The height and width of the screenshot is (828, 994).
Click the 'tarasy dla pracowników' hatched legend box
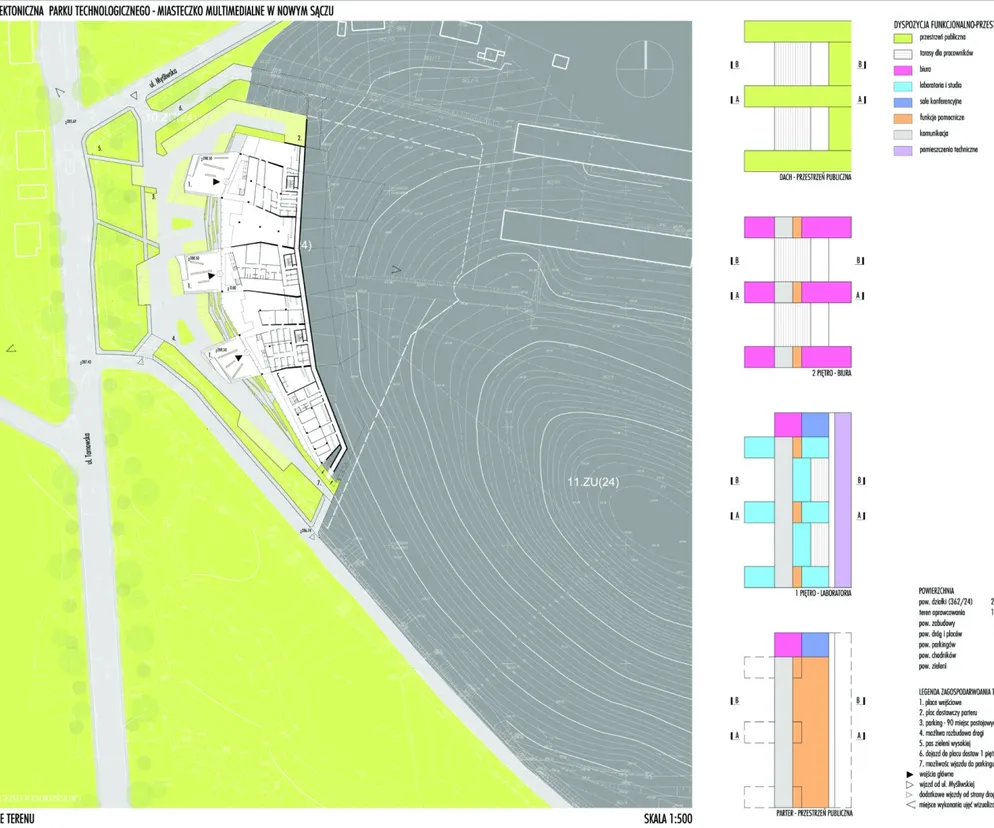903,54
